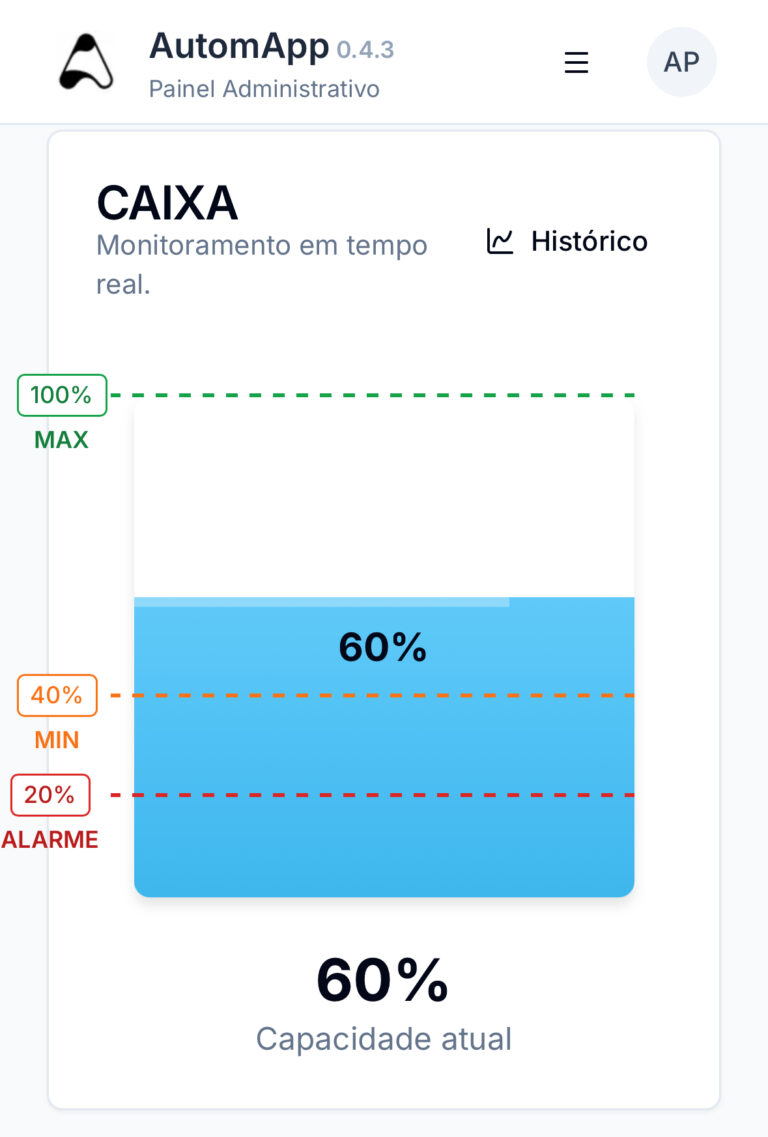Click the large 60% capacity reading
768x1137 pixels.
coord(383,980)
